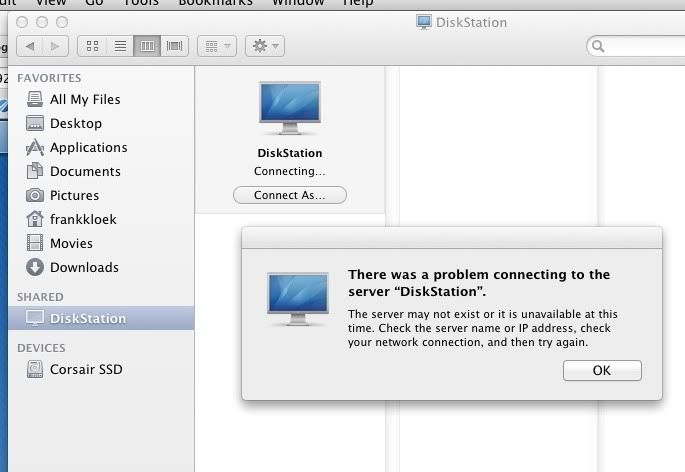
Task: Click the monitor icon in the error dialog
Action: click(298, 299)
